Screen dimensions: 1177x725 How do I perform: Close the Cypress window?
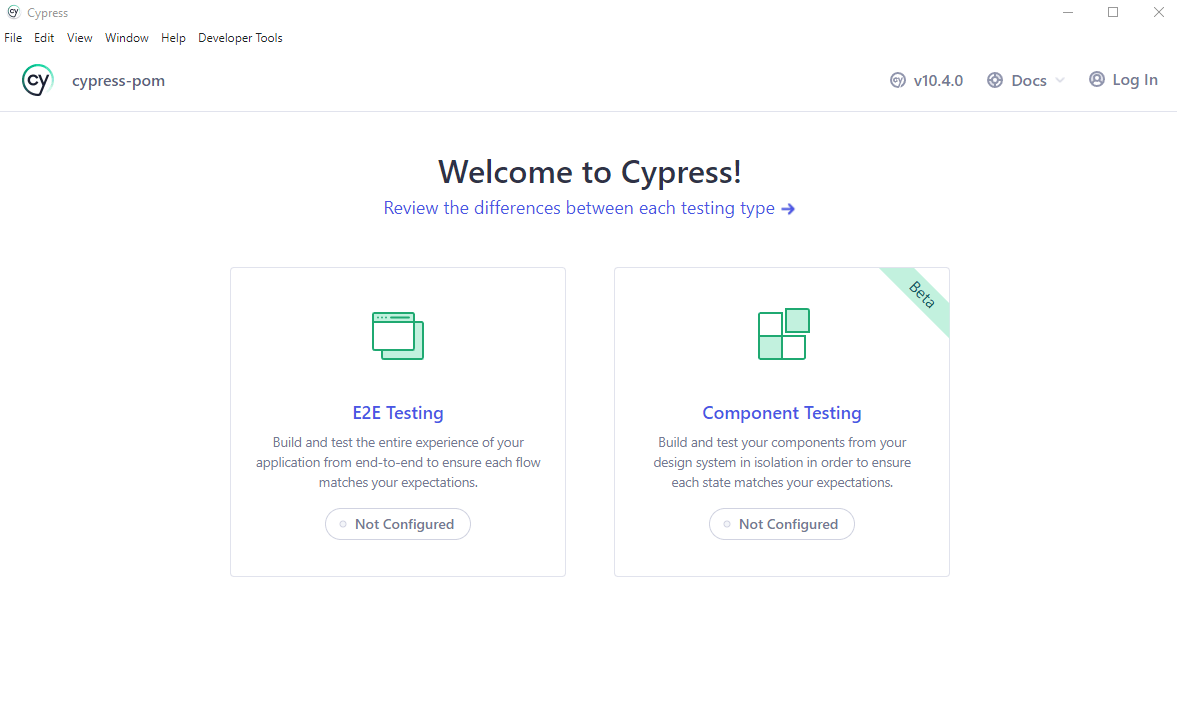(x=1158, y=12)
